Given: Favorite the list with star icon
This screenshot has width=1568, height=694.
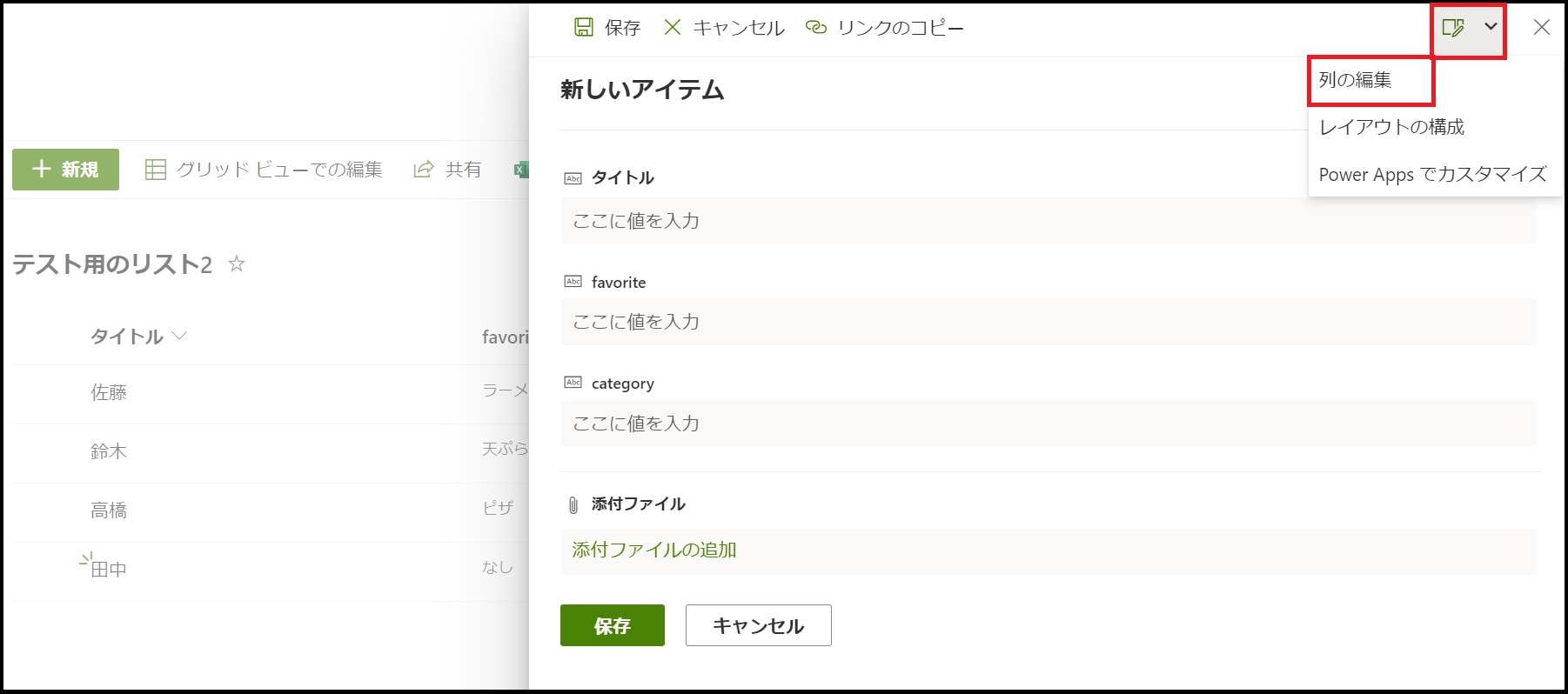Looking at the screenshot, I should [x=236, y=264].
